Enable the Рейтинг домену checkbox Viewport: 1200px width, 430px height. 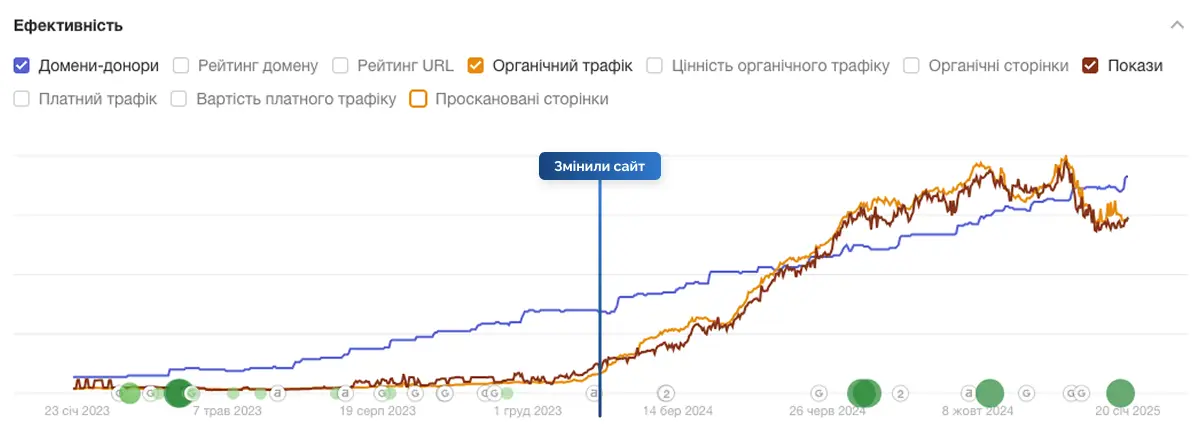click(x=181, y=66)
